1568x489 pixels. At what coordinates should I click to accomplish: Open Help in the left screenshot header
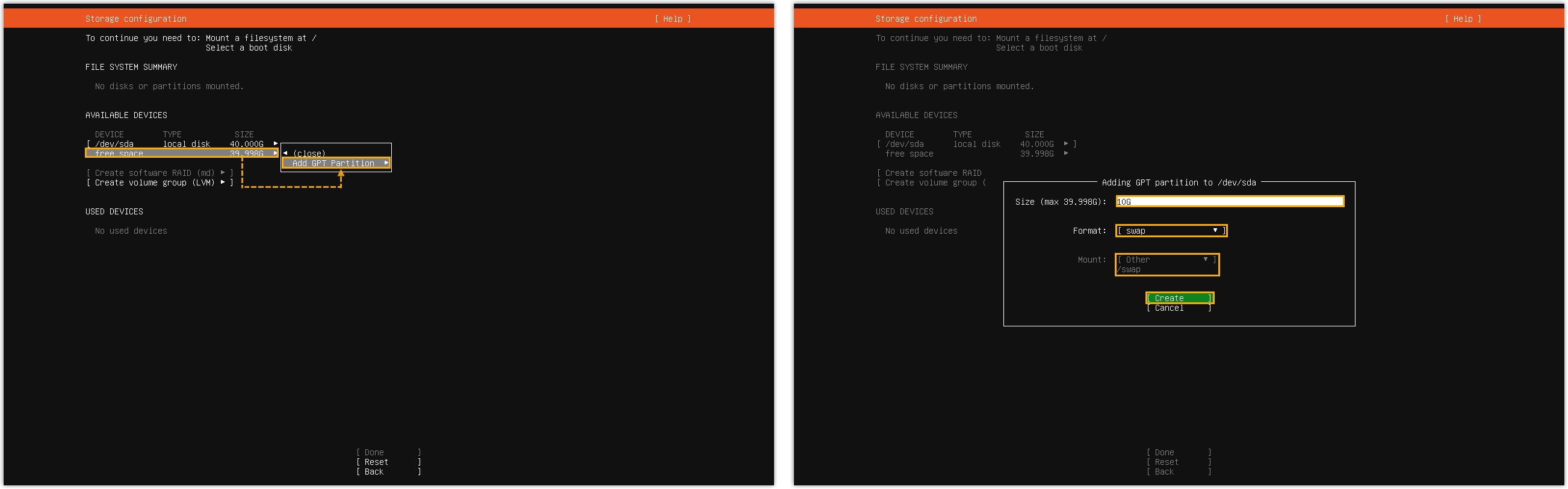672,19
